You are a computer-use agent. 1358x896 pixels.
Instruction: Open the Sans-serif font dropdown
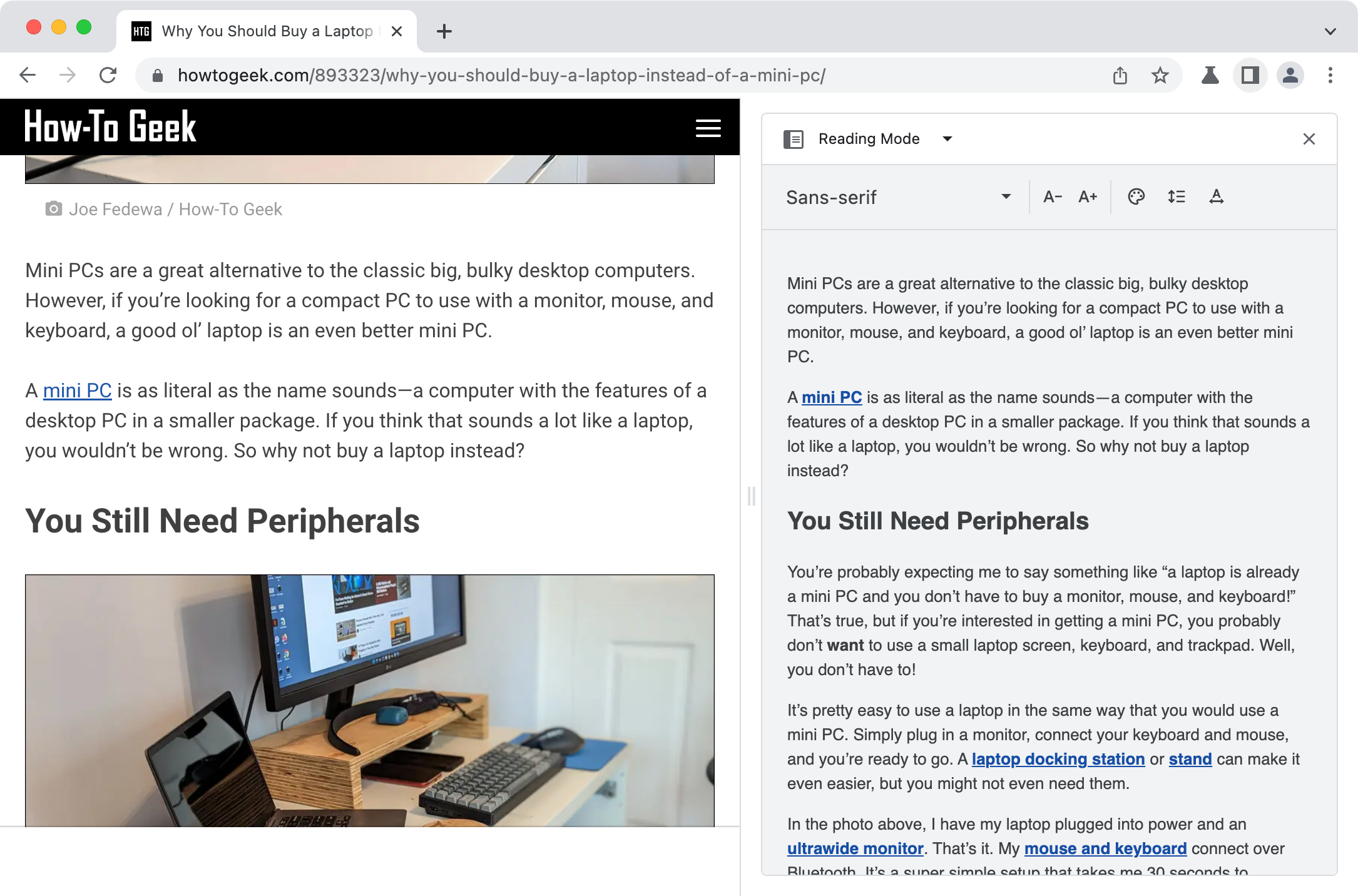pyautogui.click(x=1005, y=197)
